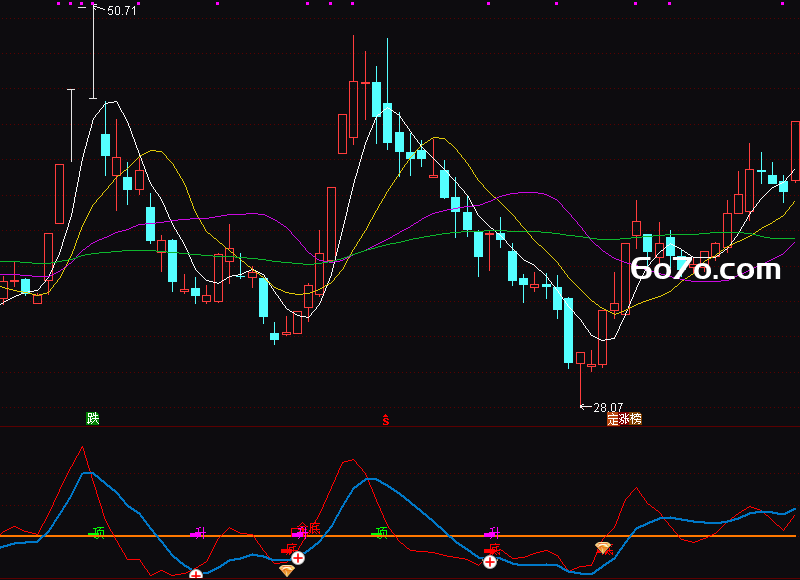Select the 28.07 low price label
The height and width of the screenshot is (580, 800).
(608, 407)
